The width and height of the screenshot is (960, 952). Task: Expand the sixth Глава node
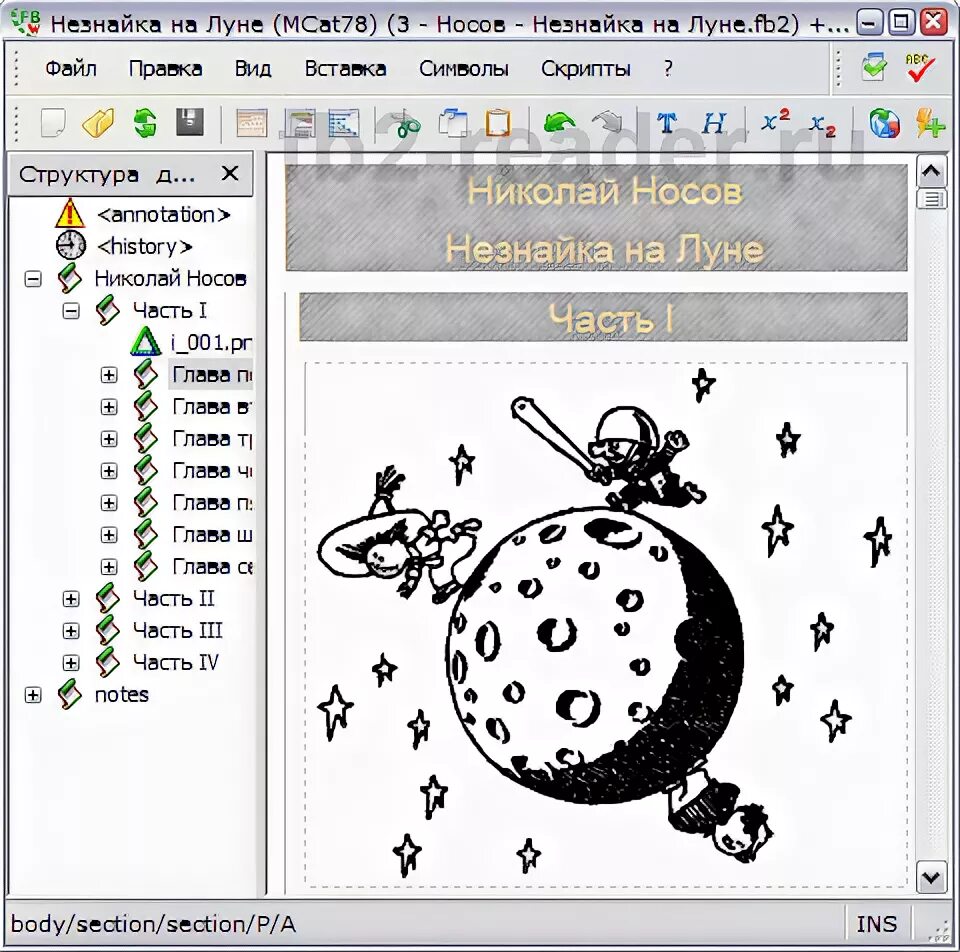click(109, 535)
